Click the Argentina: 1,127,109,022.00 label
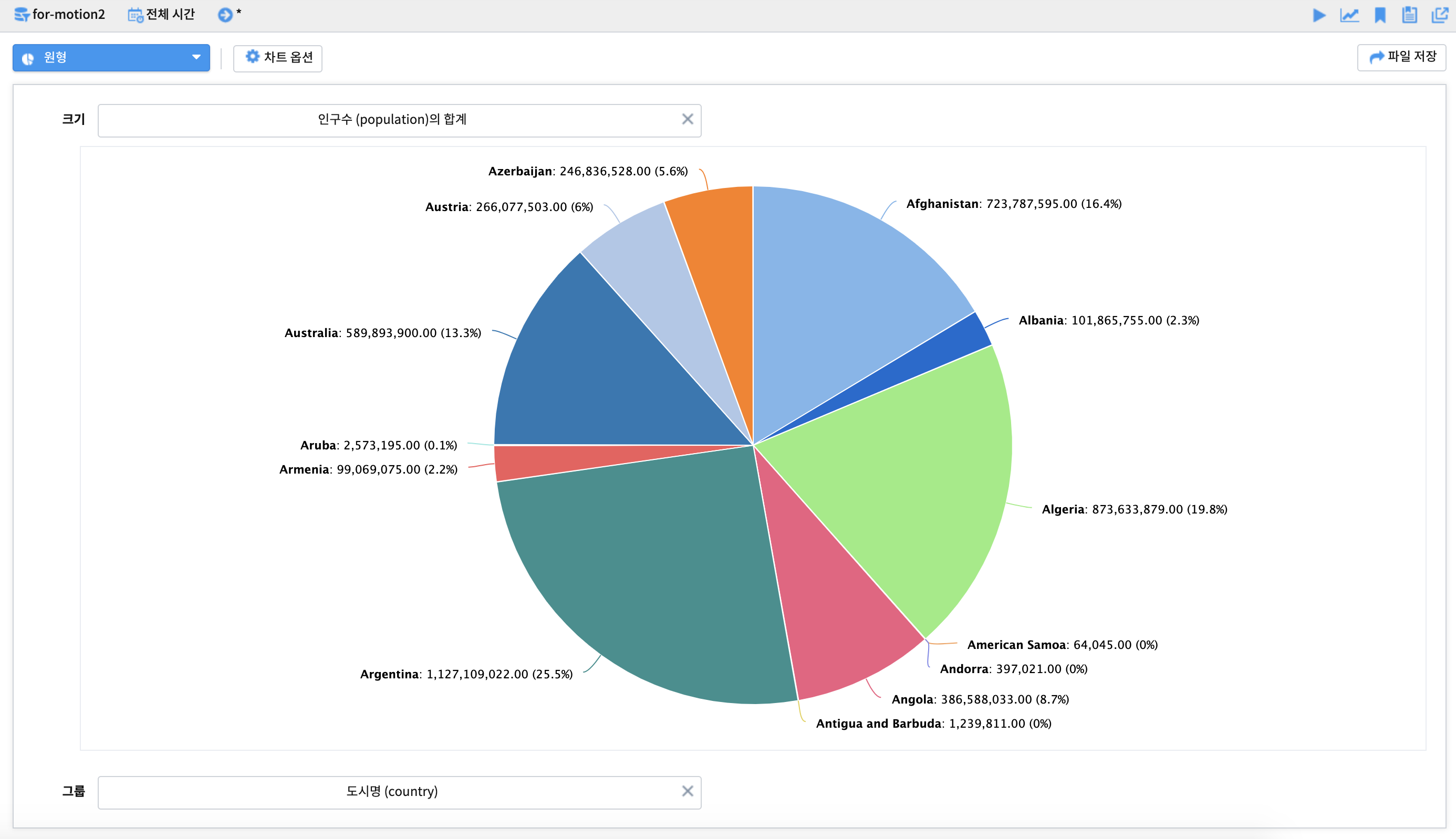The height and width of the screenshot is (839, 1456). click(x=466, y=674)
